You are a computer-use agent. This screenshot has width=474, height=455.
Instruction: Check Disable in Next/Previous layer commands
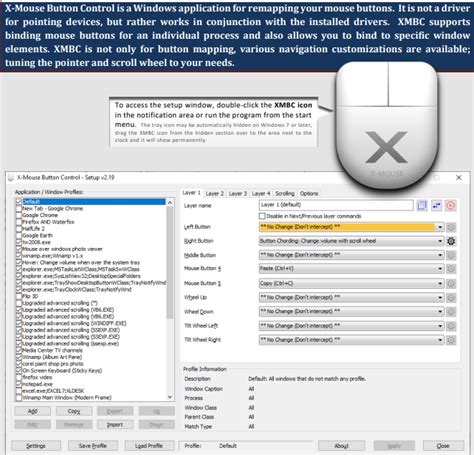[x=262, y=216]
